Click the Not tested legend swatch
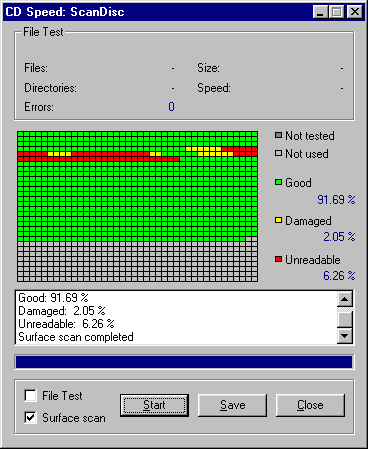 (x=278, y=135)
